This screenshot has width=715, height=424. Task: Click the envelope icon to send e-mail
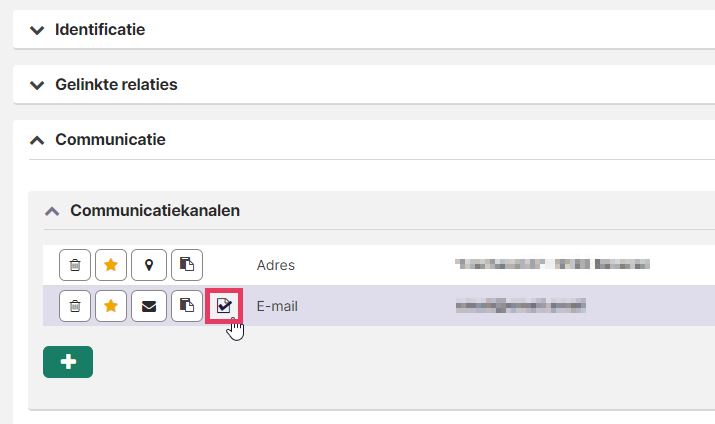149,306
